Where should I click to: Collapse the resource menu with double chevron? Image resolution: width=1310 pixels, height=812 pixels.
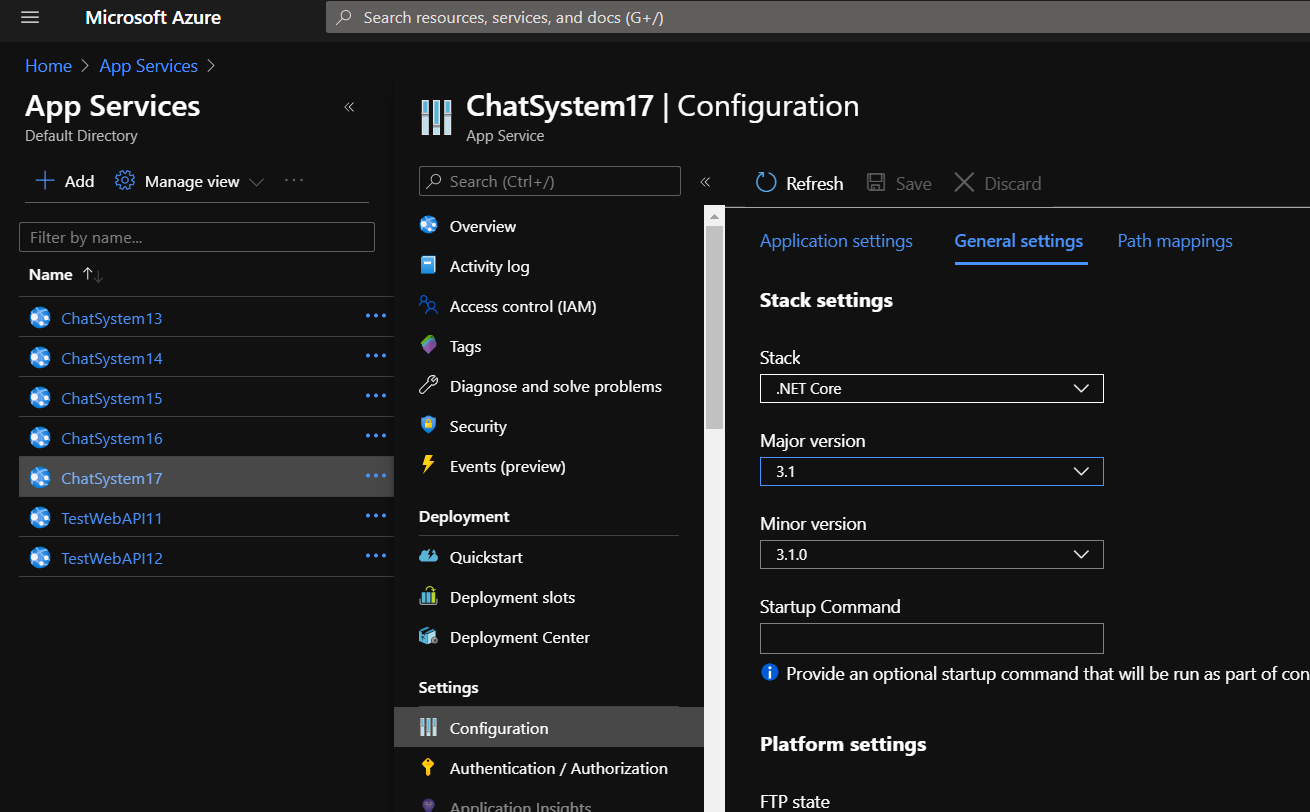pos(705,182)
